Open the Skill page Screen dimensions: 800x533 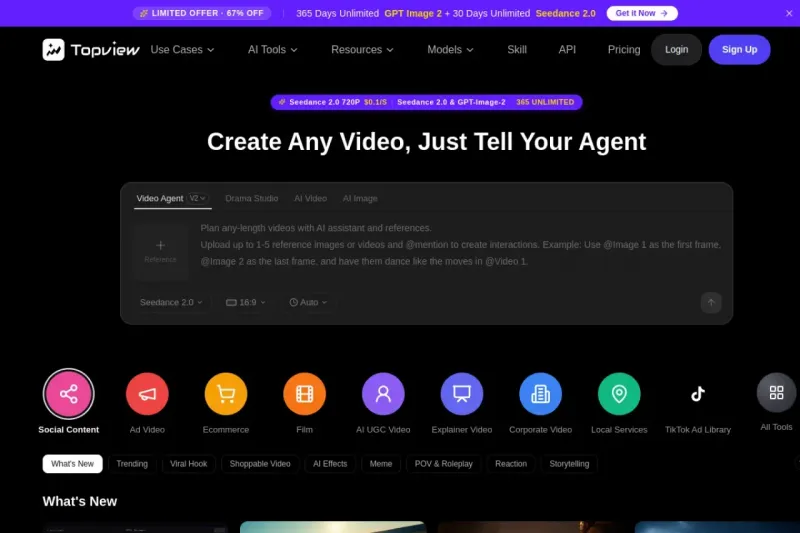tap(517, 49)
